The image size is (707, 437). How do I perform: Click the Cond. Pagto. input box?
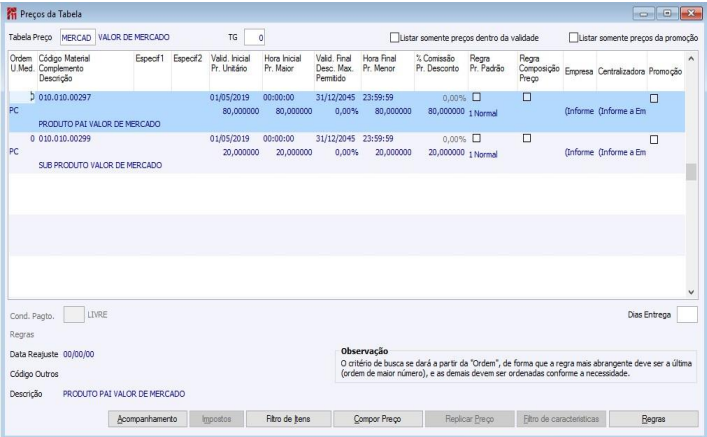(x=73, y=314)
